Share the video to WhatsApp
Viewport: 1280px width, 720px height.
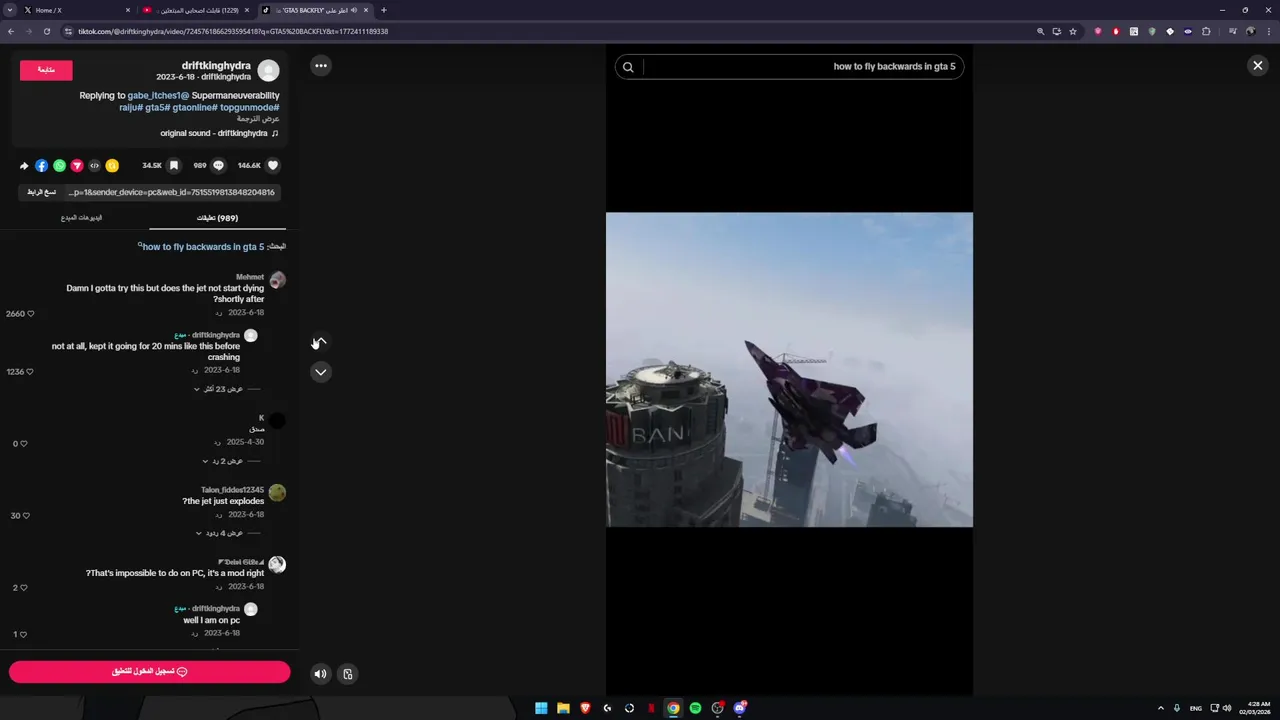[x=59, y=166]
